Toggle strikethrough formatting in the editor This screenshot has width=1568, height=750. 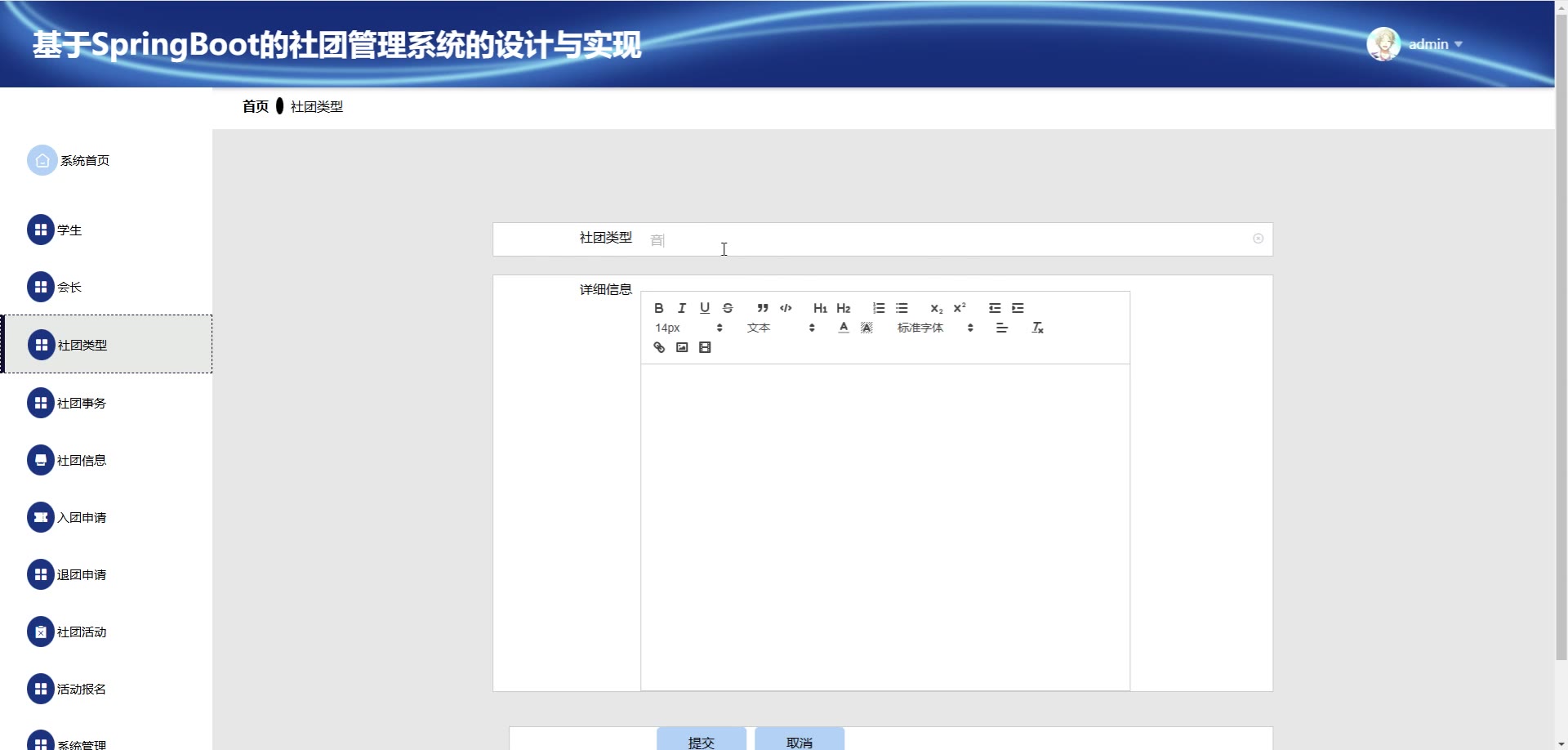point(728,308)
